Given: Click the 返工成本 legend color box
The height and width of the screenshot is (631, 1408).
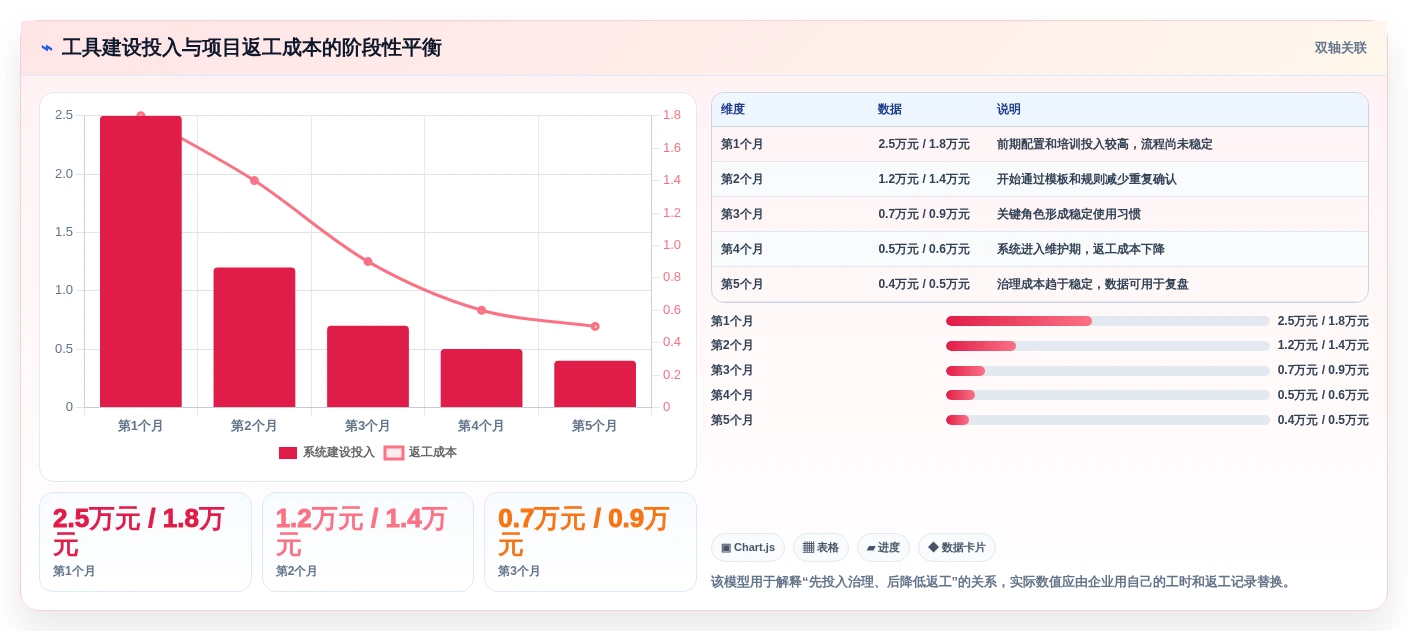Looking at the screenshot, I should point(394,453).
